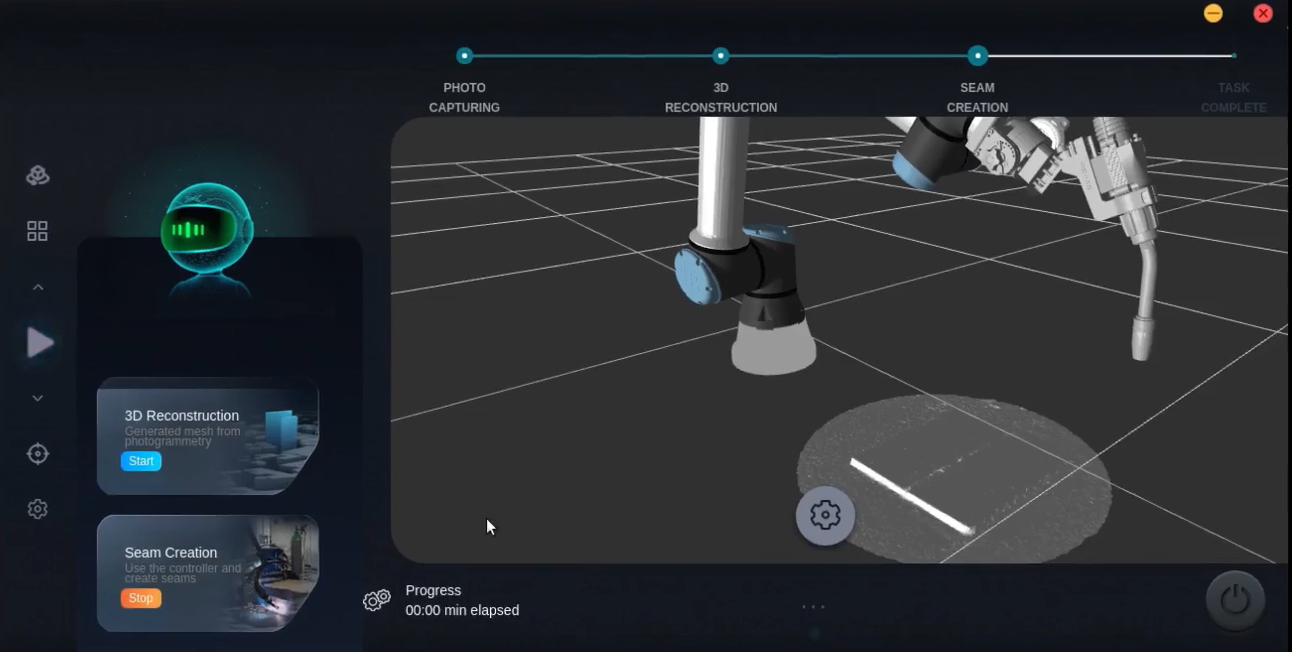Screen dimensions: 1292x652
Task: Click the 3D Reconstruction node on the progress bar
Action: (721, 57)
